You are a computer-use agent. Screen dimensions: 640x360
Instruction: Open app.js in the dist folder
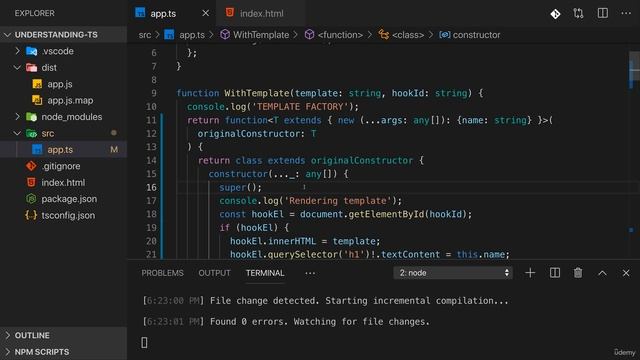(x=60, y=84)
